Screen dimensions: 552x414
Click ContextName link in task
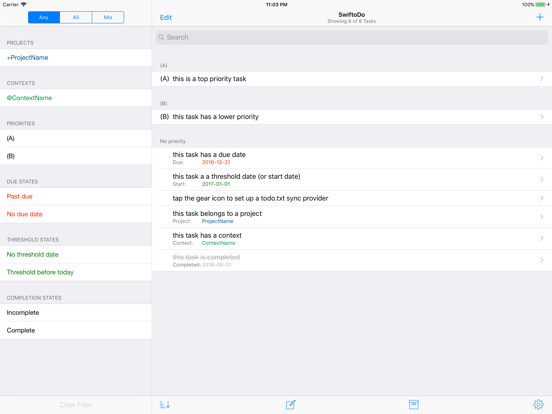tap(218, 243)
